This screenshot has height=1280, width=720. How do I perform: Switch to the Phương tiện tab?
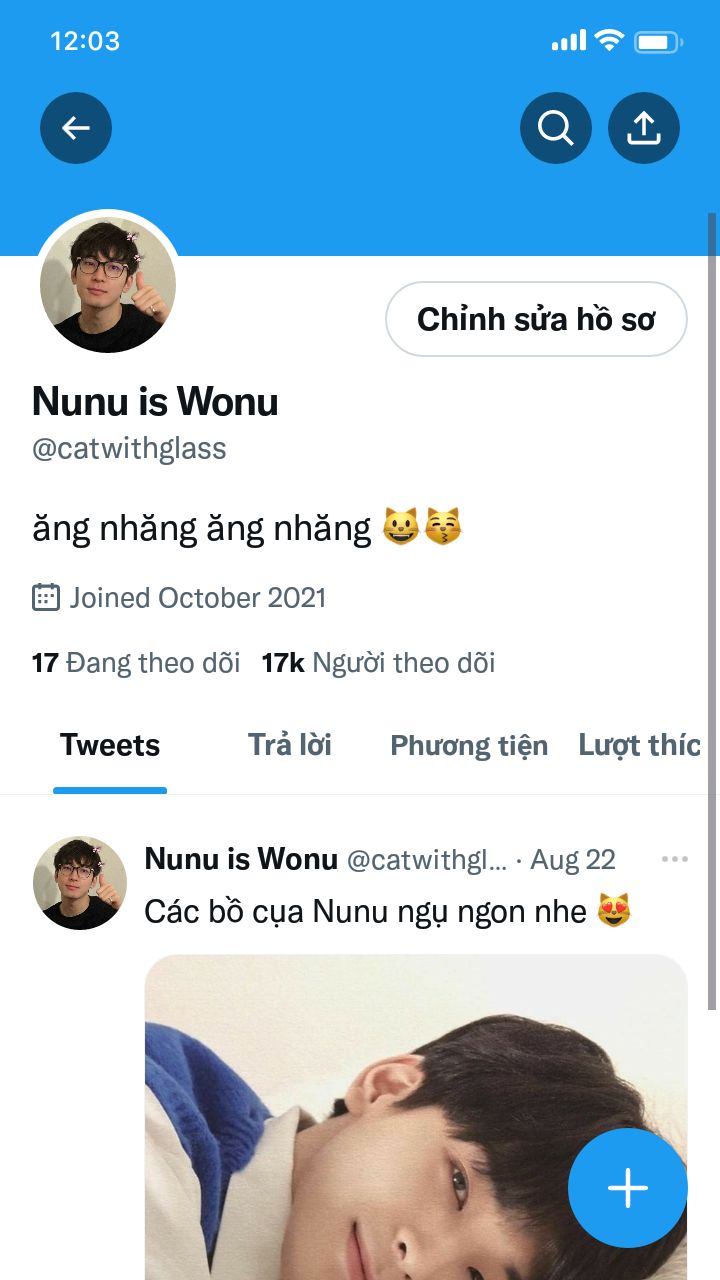coord(469,746)
